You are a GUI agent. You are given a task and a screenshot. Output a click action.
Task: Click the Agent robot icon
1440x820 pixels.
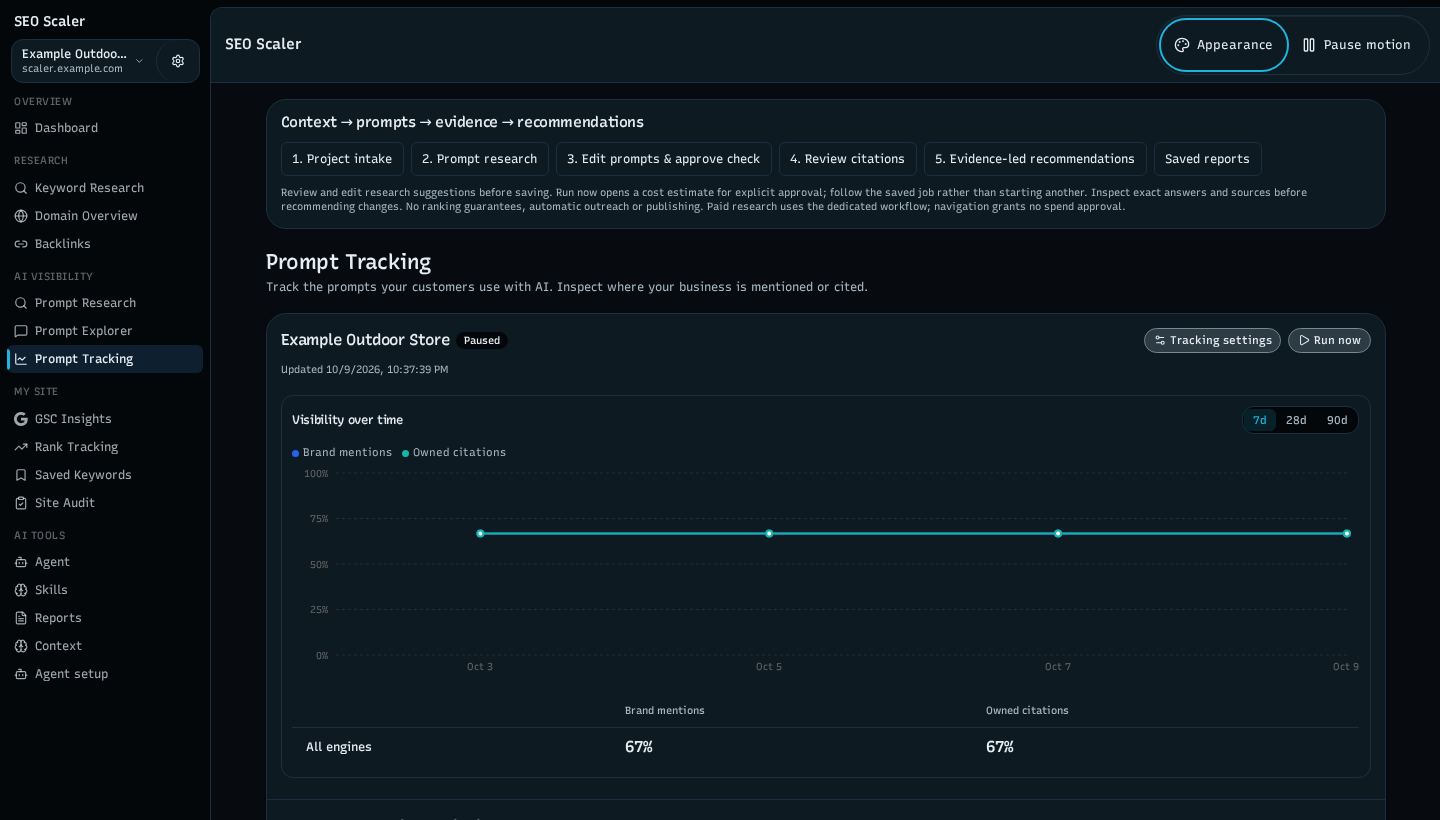(x=21, y=562)
